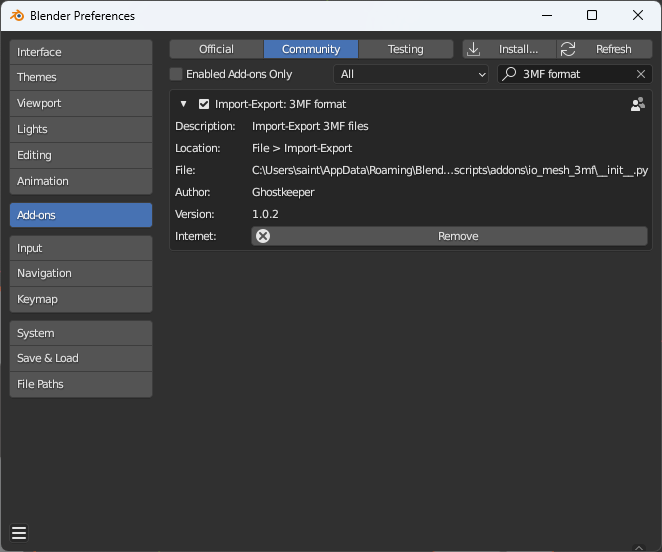Switch to the Official add-ons filter
This screenshot has width=662, height=552.
pos(216,49)
